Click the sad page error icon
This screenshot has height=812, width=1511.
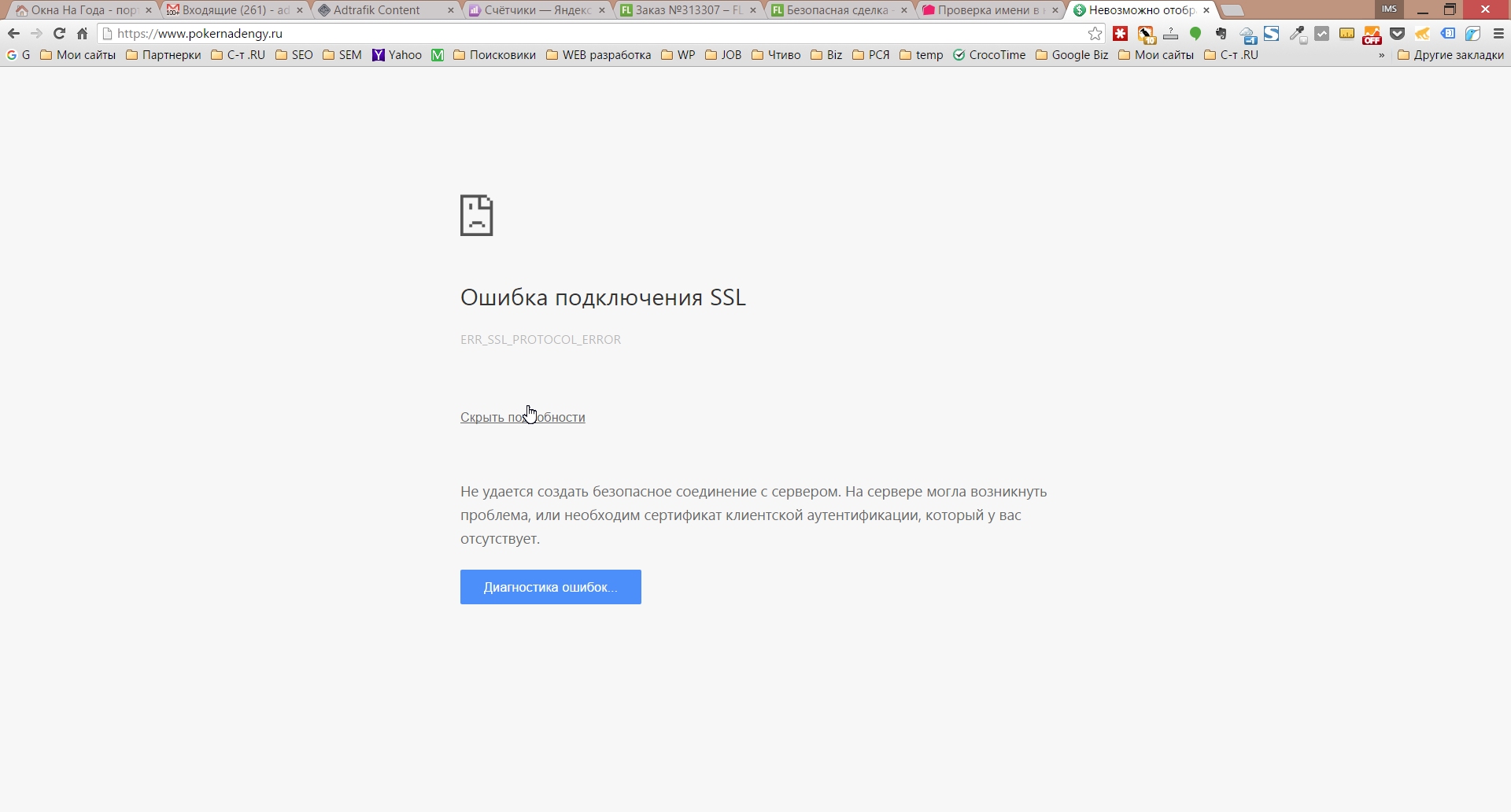[x=477, y=216]
